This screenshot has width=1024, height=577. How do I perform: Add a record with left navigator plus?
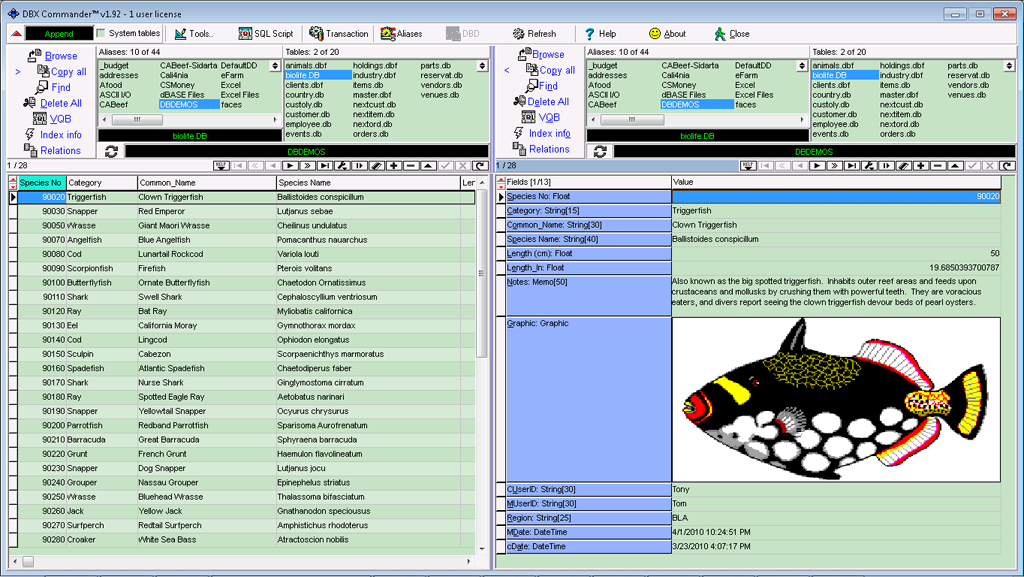[x=394, y=165]
